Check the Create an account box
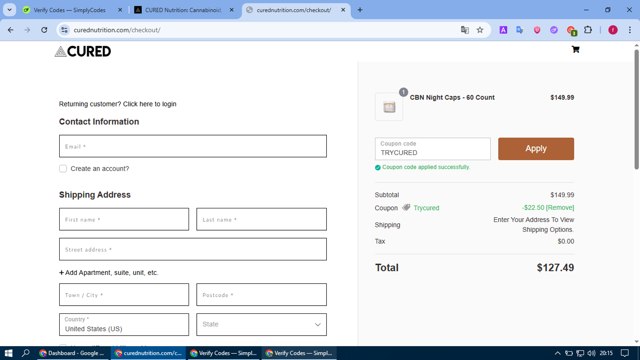Viewport: 640px width, 360px height. point(63,169)
